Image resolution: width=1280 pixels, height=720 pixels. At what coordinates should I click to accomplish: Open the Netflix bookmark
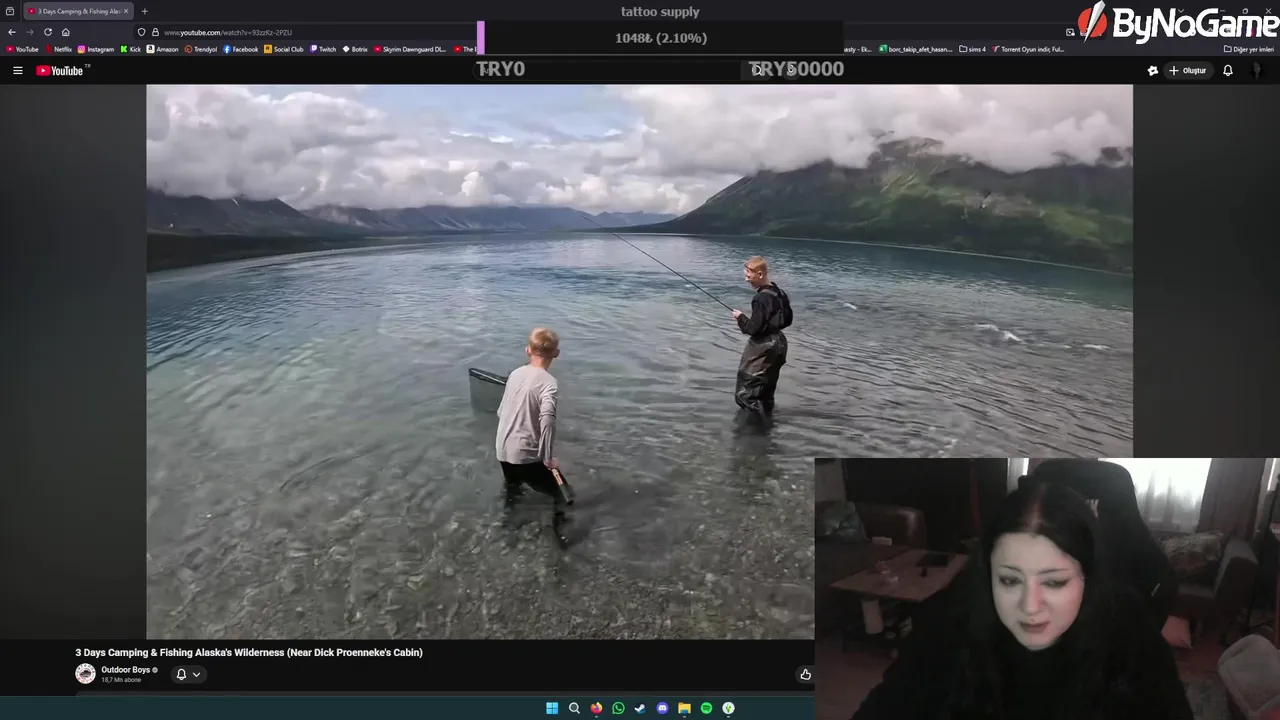click(58, 49)
